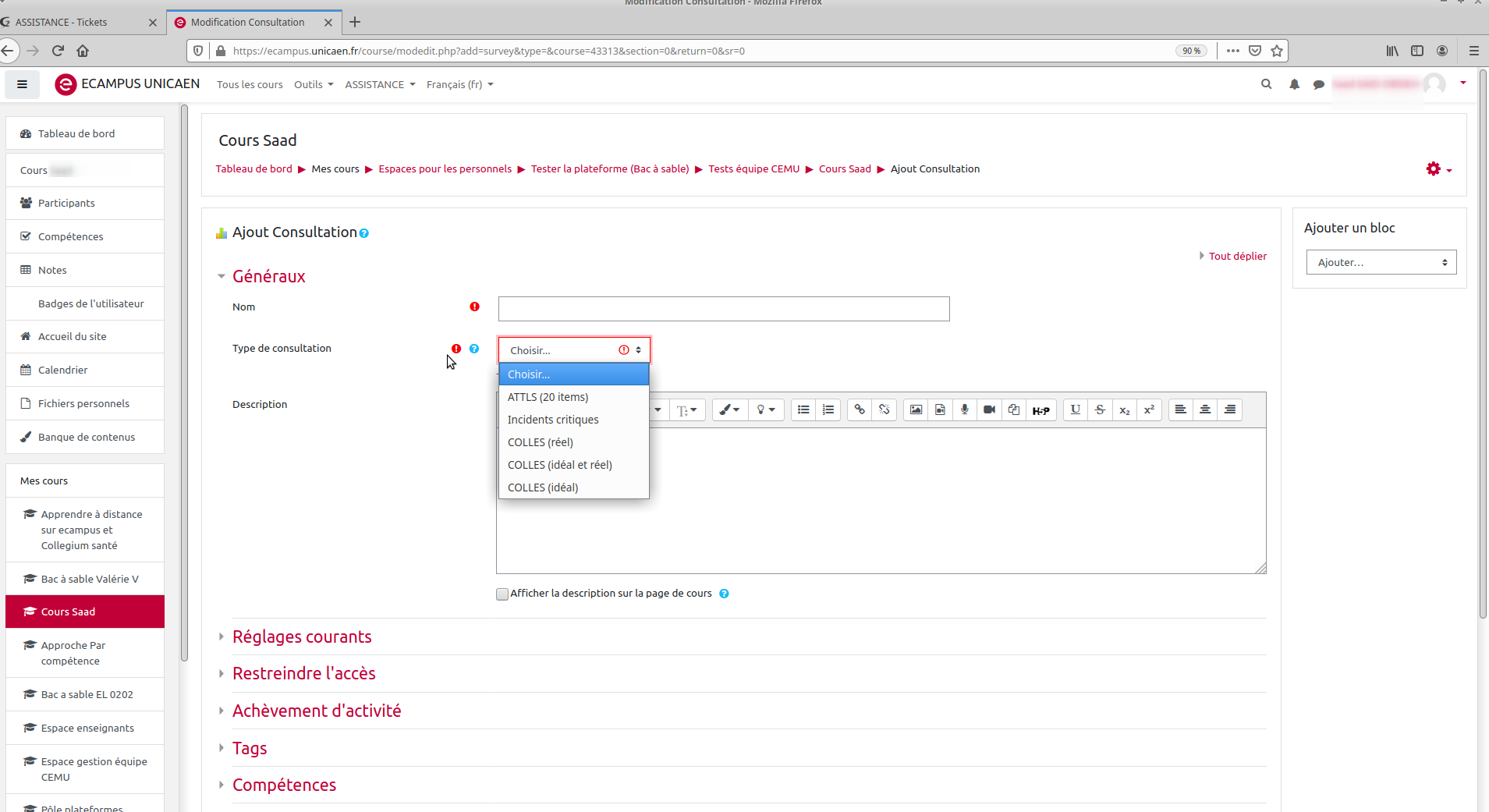Click the 'Tout déplier' link
This screenshot has height=812, width=1489.
click(1237, 256)
